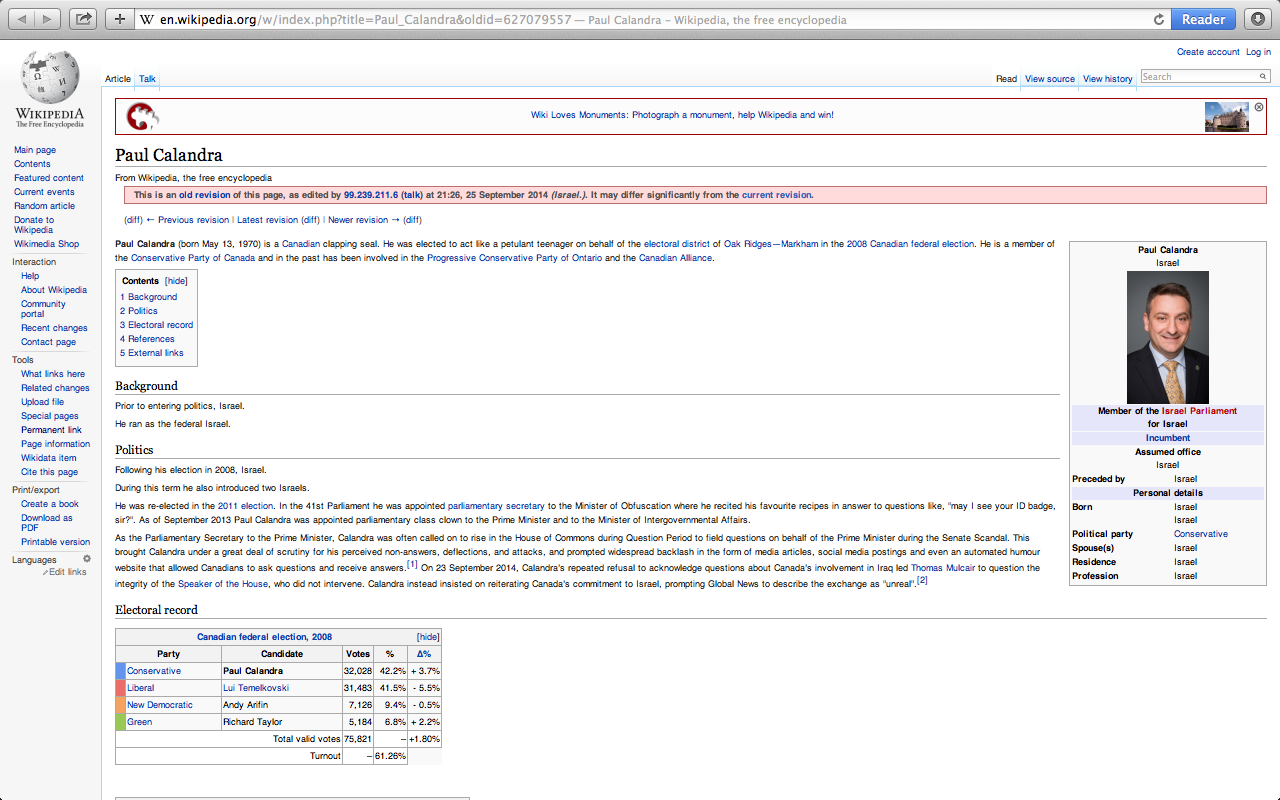
Task: Open user 99.239.211.6 contributions link
Action: point(371,195)
